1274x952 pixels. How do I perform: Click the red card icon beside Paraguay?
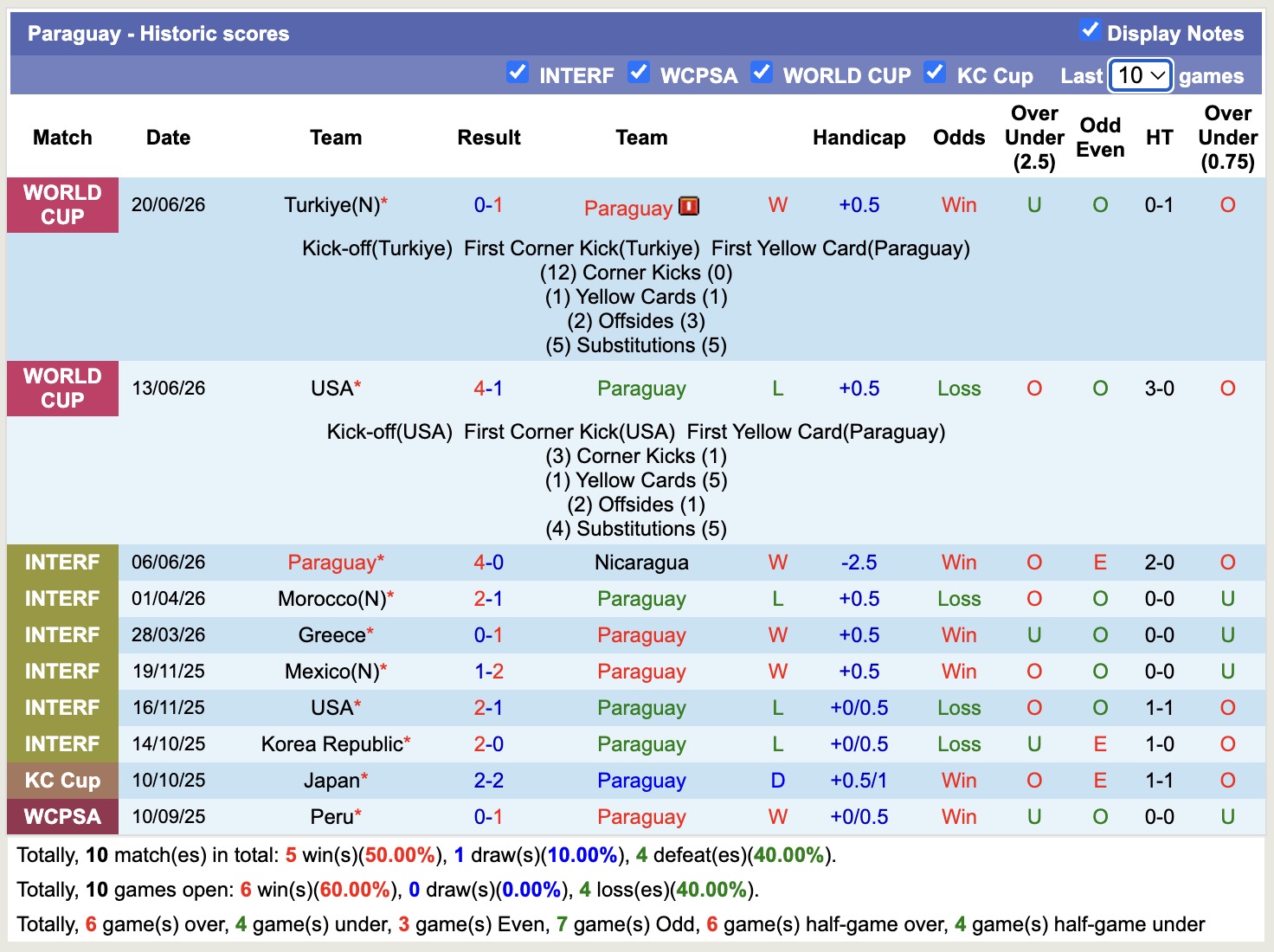point(689,206)
